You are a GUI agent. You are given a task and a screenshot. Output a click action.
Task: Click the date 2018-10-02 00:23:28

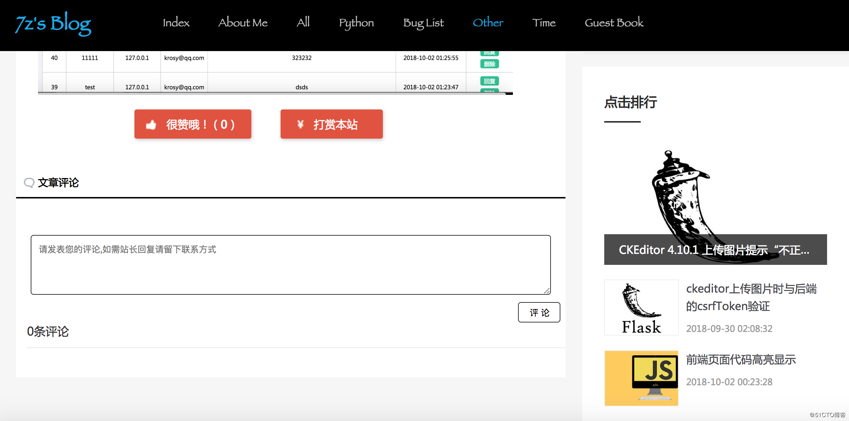coord(729,382)
